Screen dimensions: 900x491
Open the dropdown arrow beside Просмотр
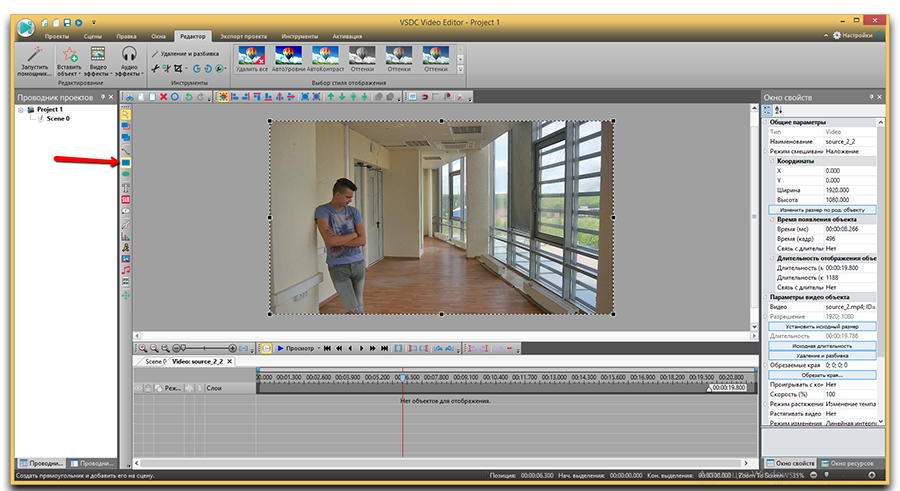click(x=319, y=348)
